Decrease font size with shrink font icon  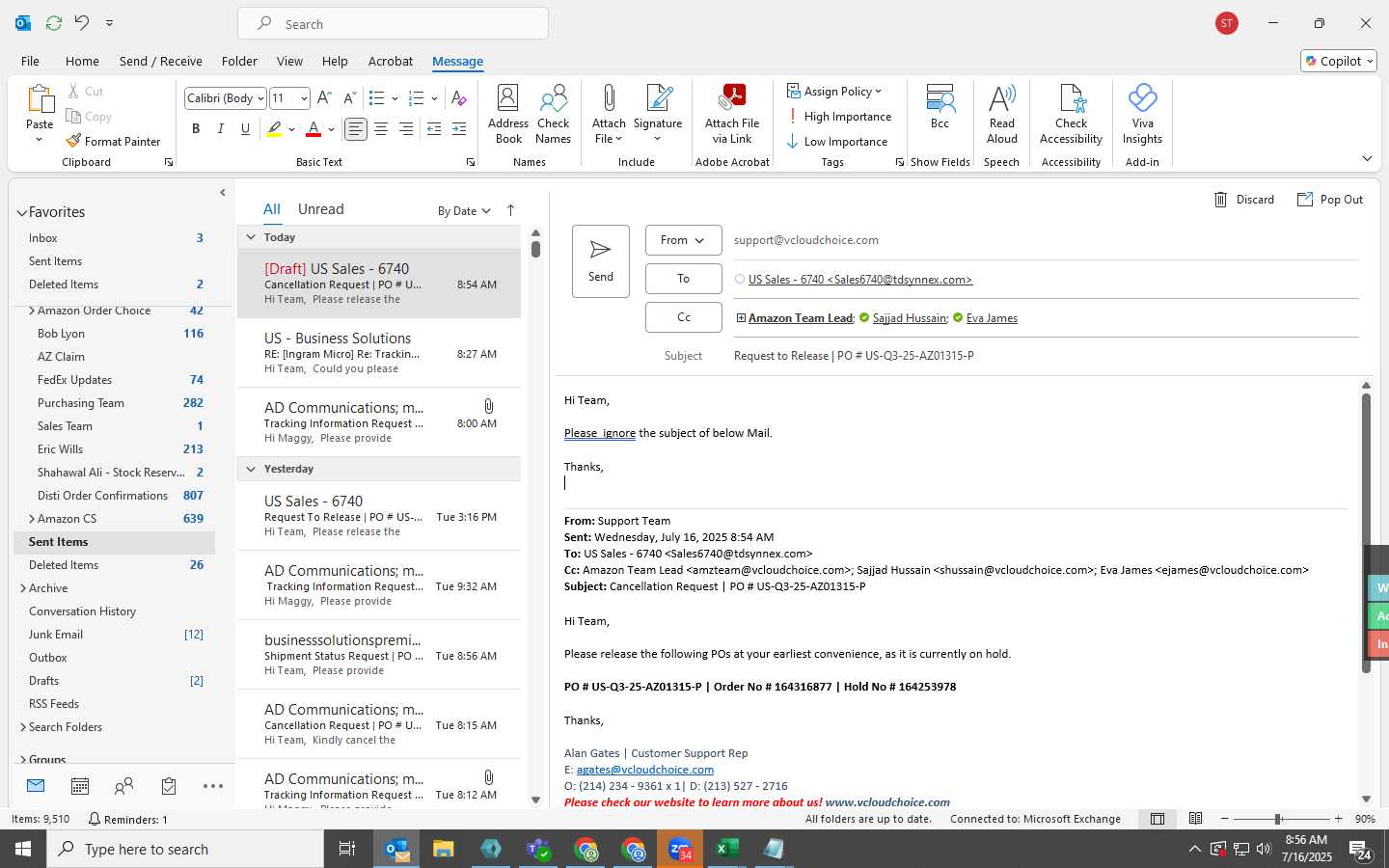pos(348,98)
